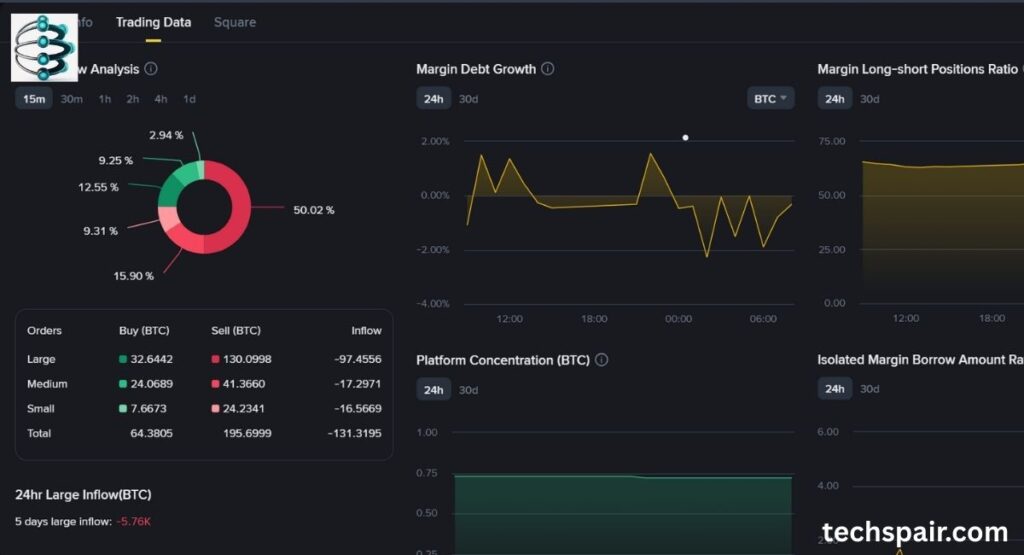Click the Platform Concentration (BTC) info icon
This screenshot has height=555, width=1024.
(x=602, y=360)
